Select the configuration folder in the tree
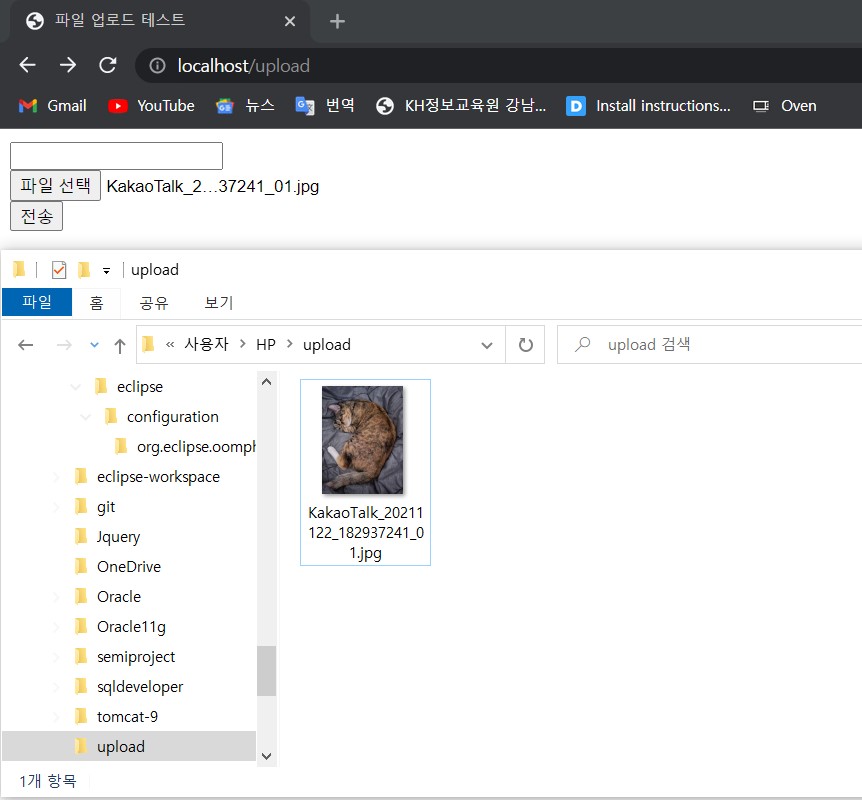Image resolution: width=862 pixels, height=800 pixels. 173,417
